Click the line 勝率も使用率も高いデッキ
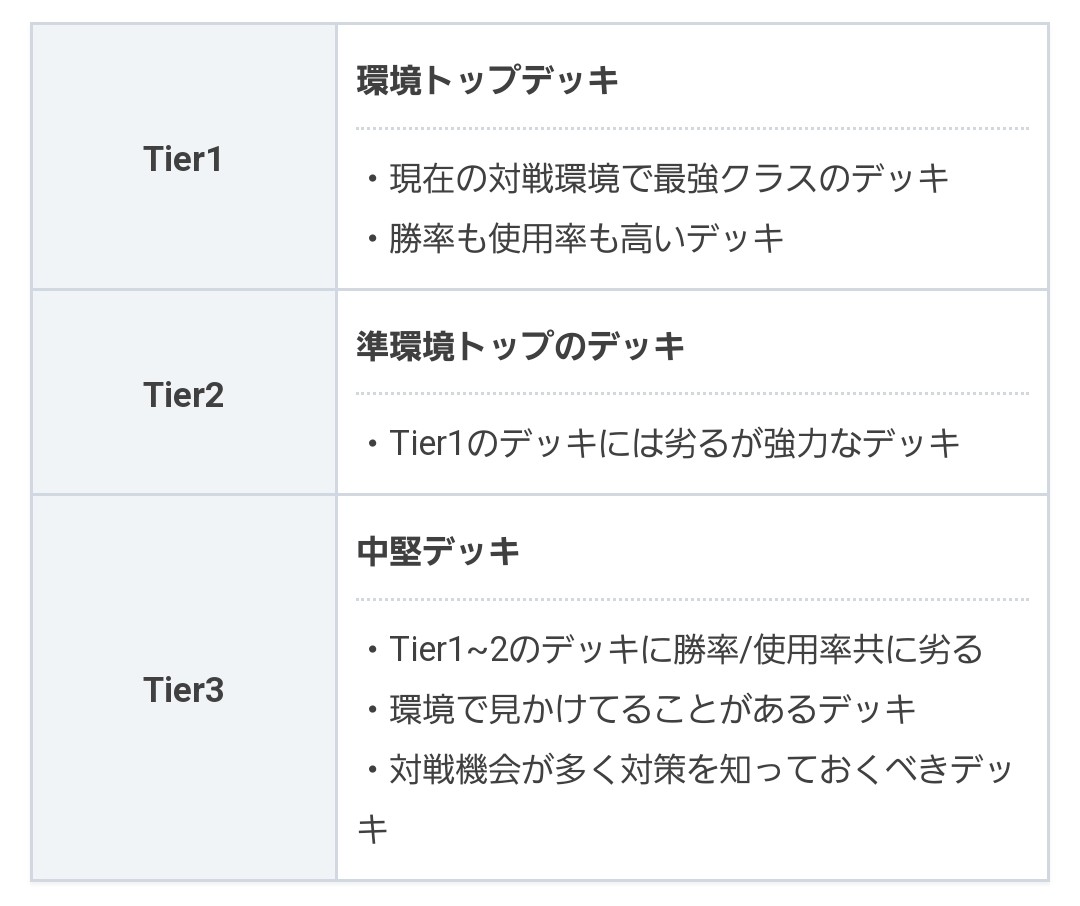 (586, 239)
